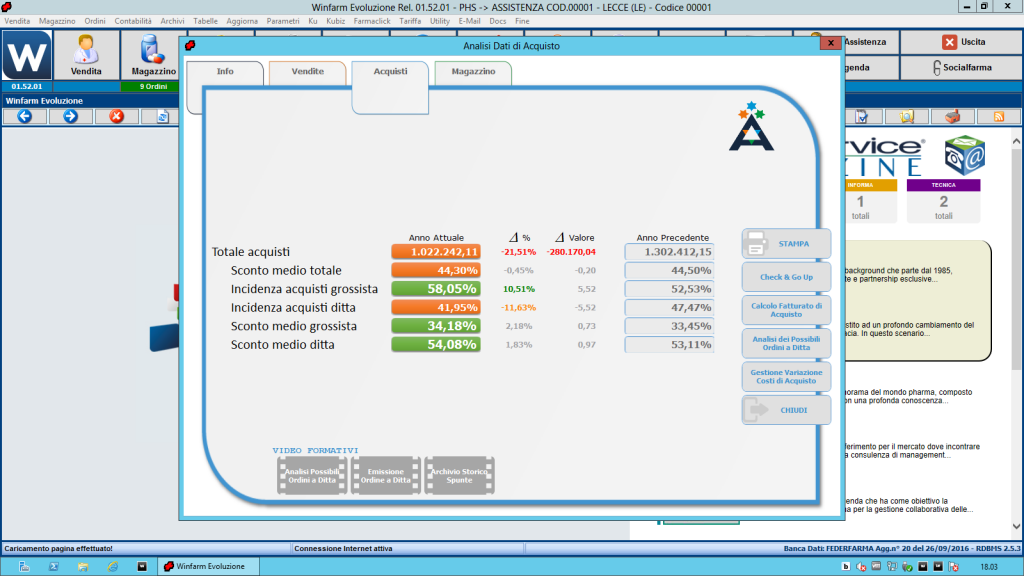Open the Farmaclick menu
The height and width of the screenshot is (576, 1024).
[x=372, y=21]
